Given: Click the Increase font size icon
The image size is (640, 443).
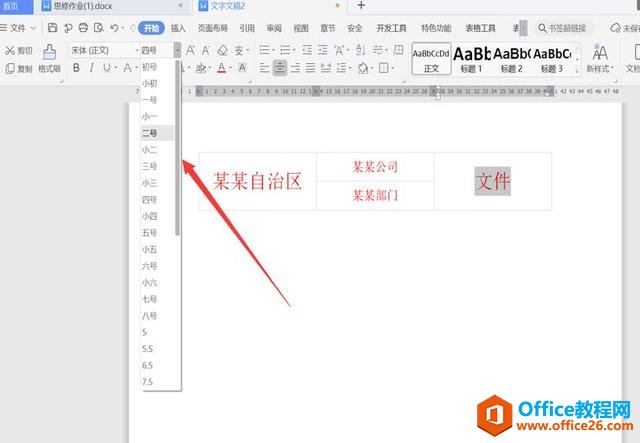Looking at the screenshot, I should [x=190, y=50].
